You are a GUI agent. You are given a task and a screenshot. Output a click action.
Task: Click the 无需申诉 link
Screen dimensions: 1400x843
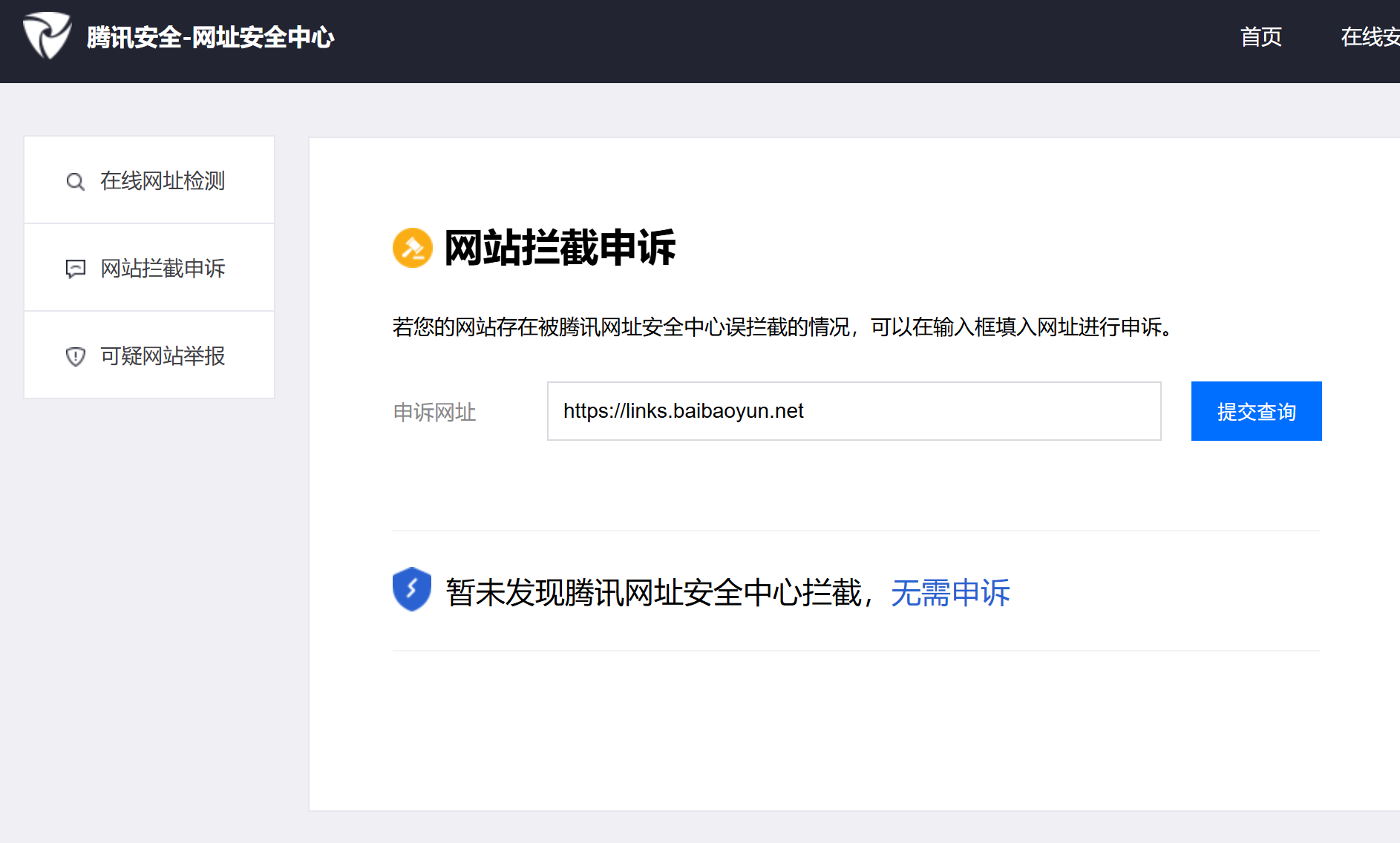[950, 593]
